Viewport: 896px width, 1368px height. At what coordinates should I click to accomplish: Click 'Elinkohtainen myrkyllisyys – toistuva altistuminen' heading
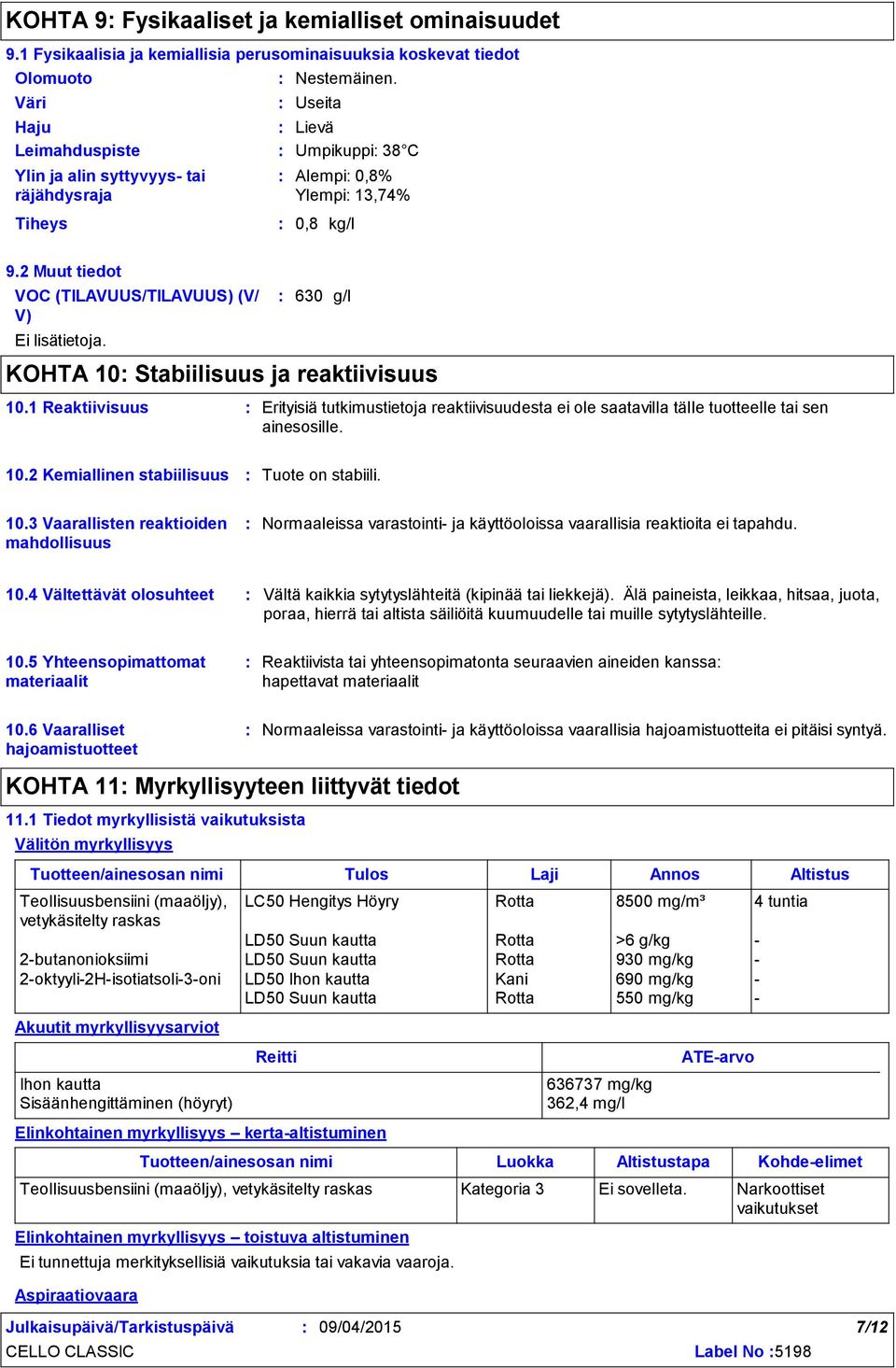(212, 1237)
